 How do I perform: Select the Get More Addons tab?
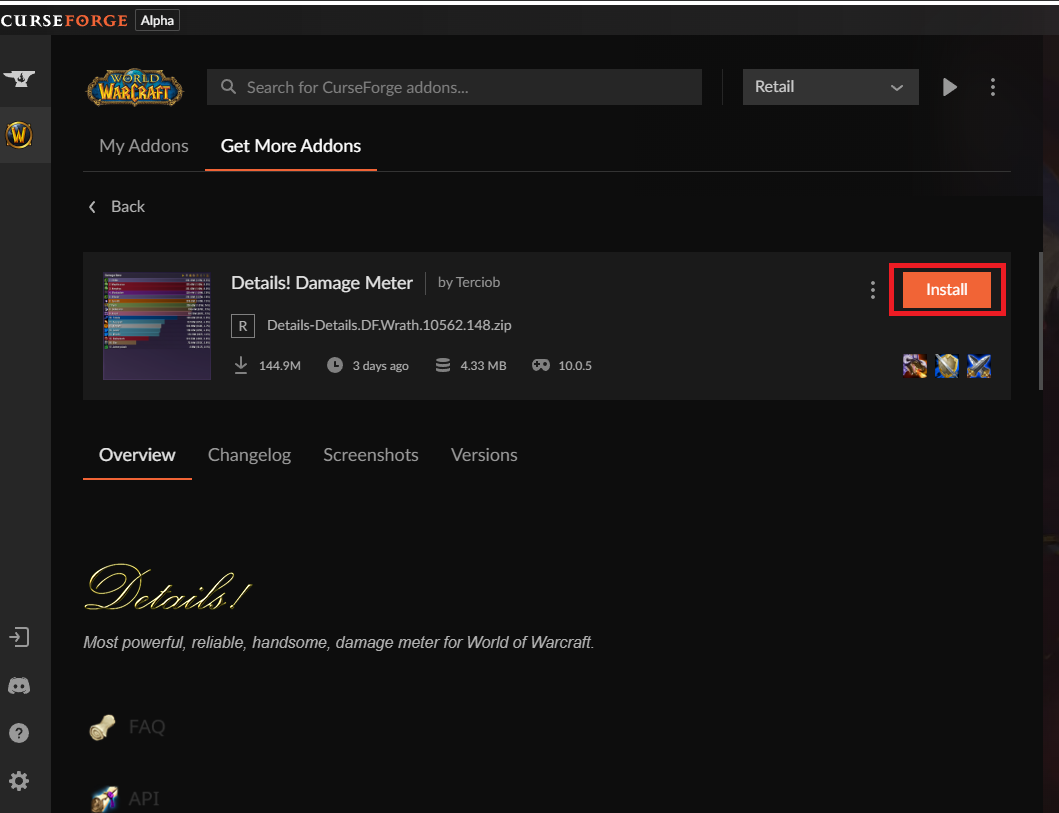tap(291, 146)
